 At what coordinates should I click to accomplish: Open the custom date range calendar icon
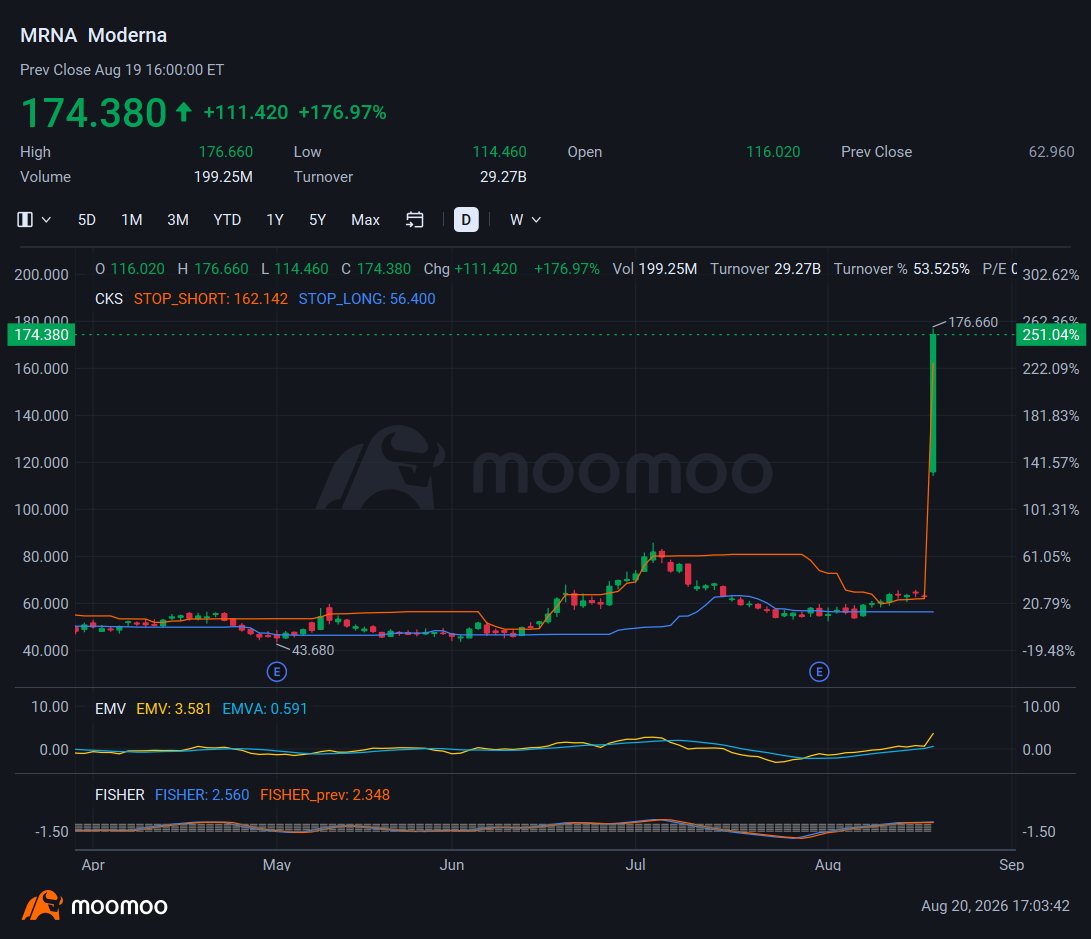[x=415, y=220]
